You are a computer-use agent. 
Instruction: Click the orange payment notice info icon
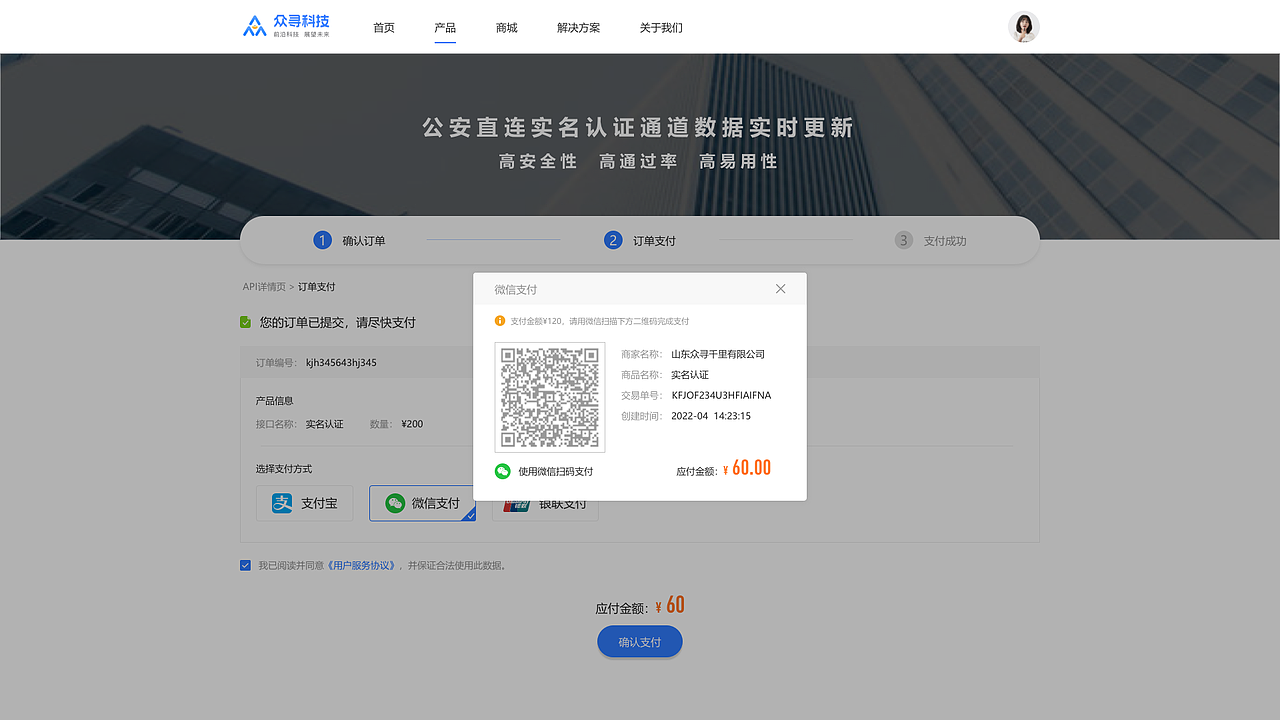pos(501,321)
